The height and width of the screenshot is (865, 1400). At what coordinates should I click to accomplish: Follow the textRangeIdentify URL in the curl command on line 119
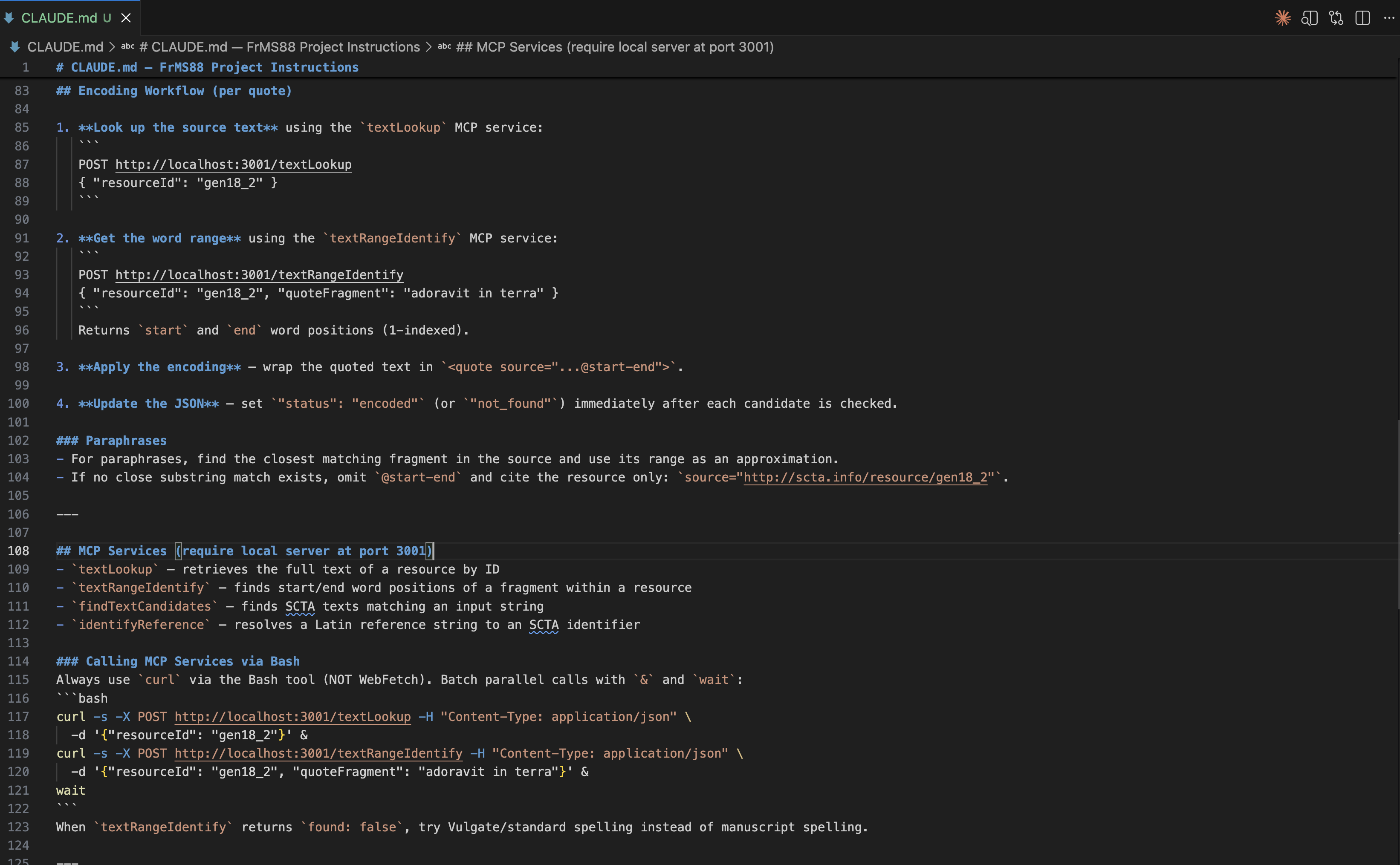(318, 753)
